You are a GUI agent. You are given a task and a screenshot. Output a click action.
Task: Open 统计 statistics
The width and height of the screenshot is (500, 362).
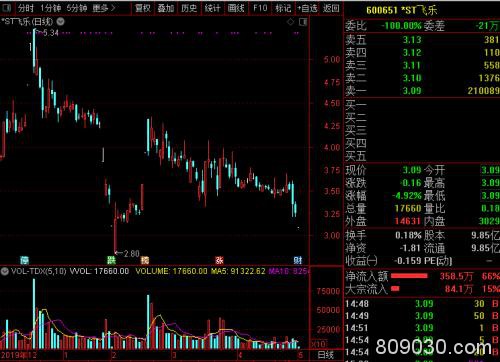click(x=212, y=8)
